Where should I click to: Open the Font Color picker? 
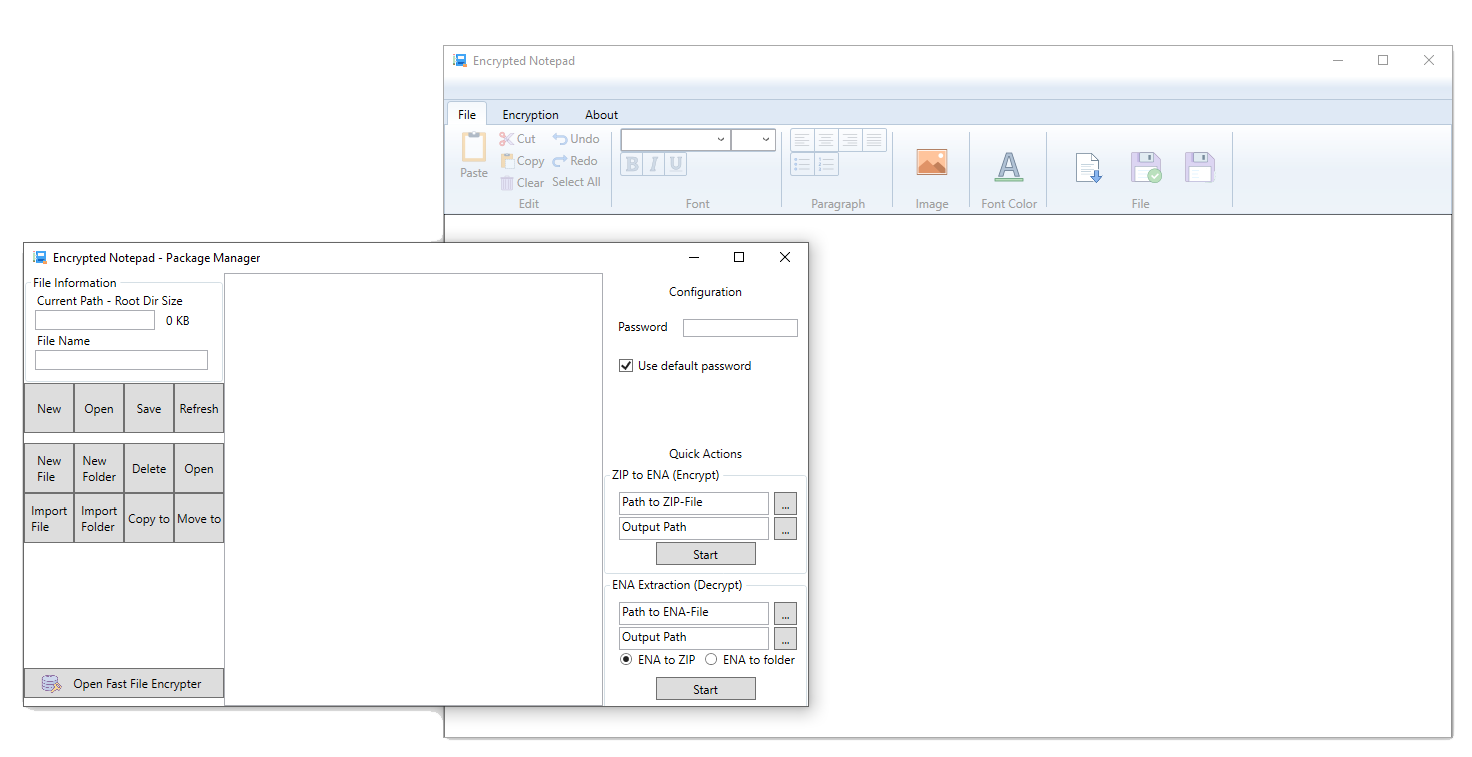(1009, 168)
